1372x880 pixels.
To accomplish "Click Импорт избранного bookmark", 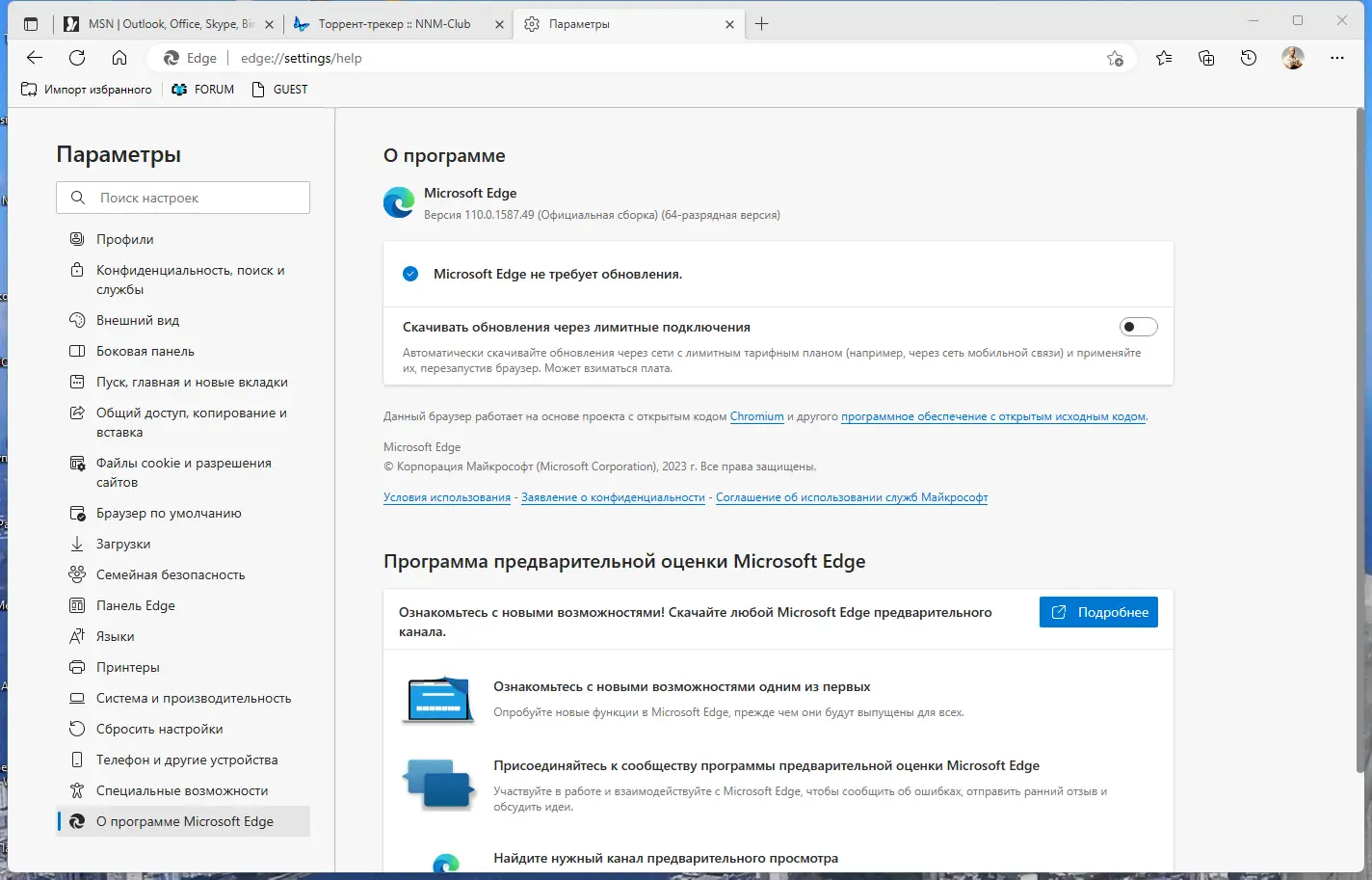I will point(87,90).
